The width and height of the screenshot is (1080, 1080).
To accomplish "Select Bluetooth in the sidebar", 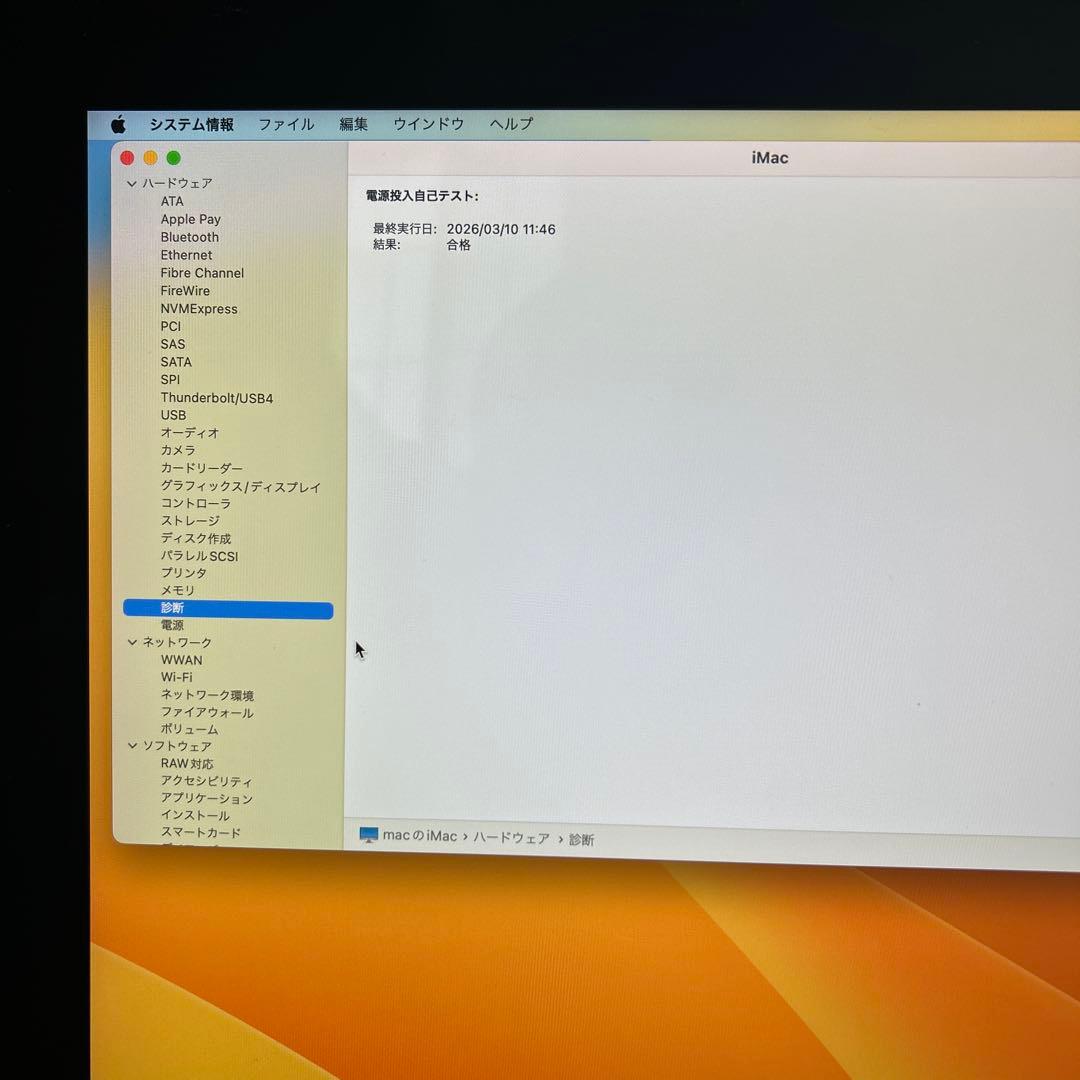I will (x=190, y=237).
